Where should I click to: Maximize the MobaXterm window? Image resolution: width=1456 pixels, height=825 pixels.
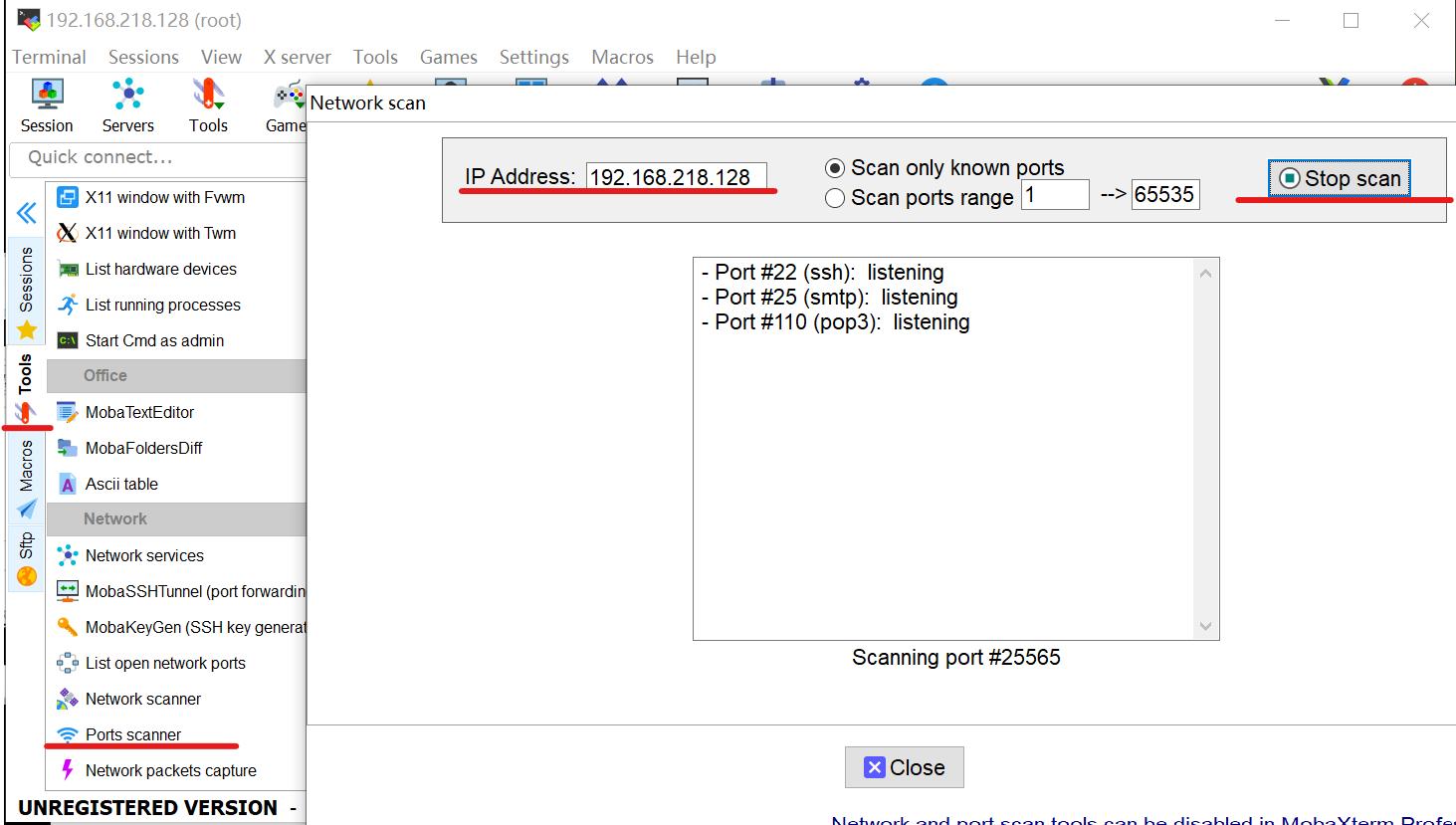(1351, 20)
